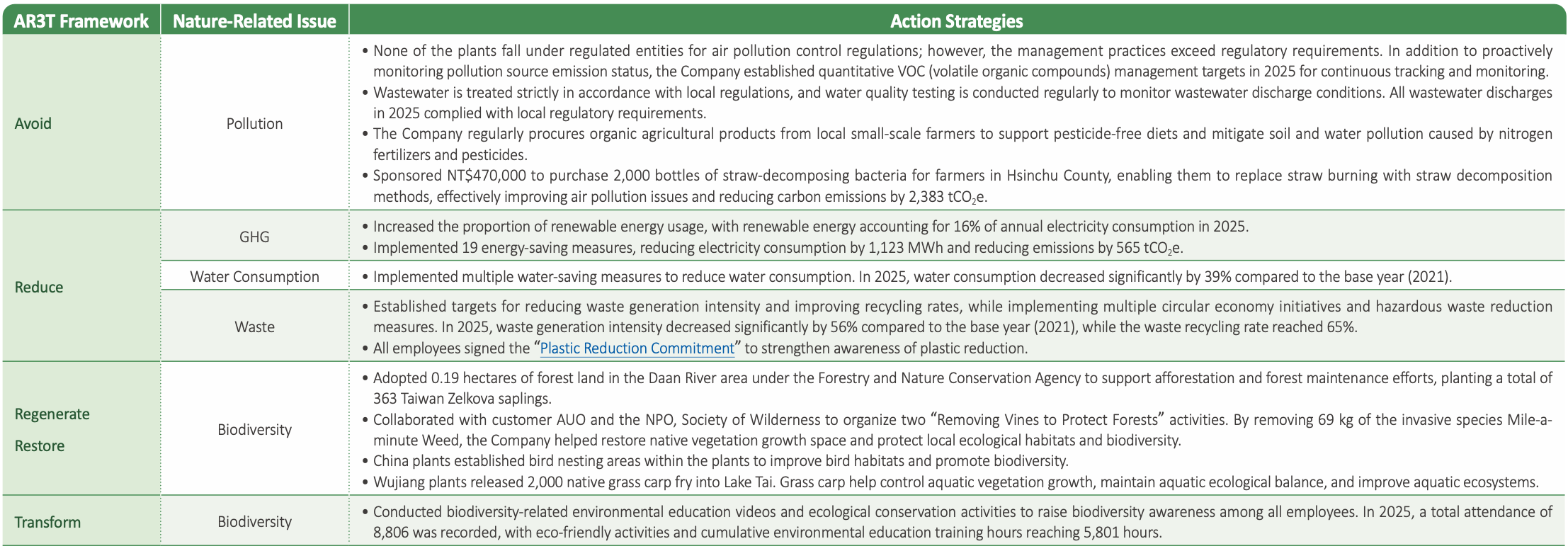This screenshot has width=1568, height=551.
Task: Select the GHG issue cell
Action: tap(254, 237)
